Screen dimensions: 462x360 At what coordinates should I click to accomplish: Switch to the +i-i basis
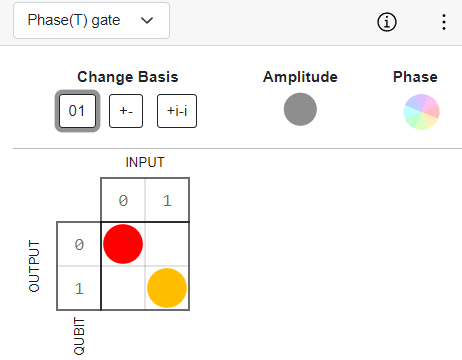click(177, 111)
